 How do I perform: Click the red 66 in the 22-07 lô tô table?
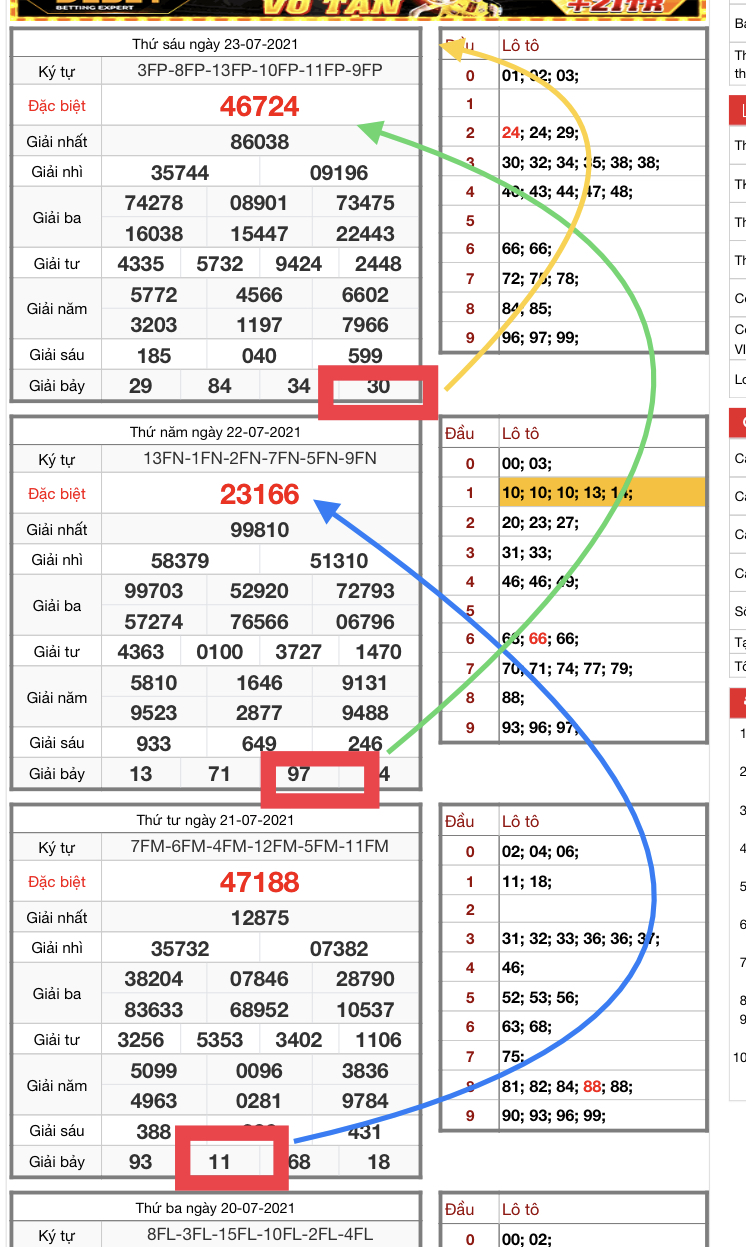[x=539, y=639]
